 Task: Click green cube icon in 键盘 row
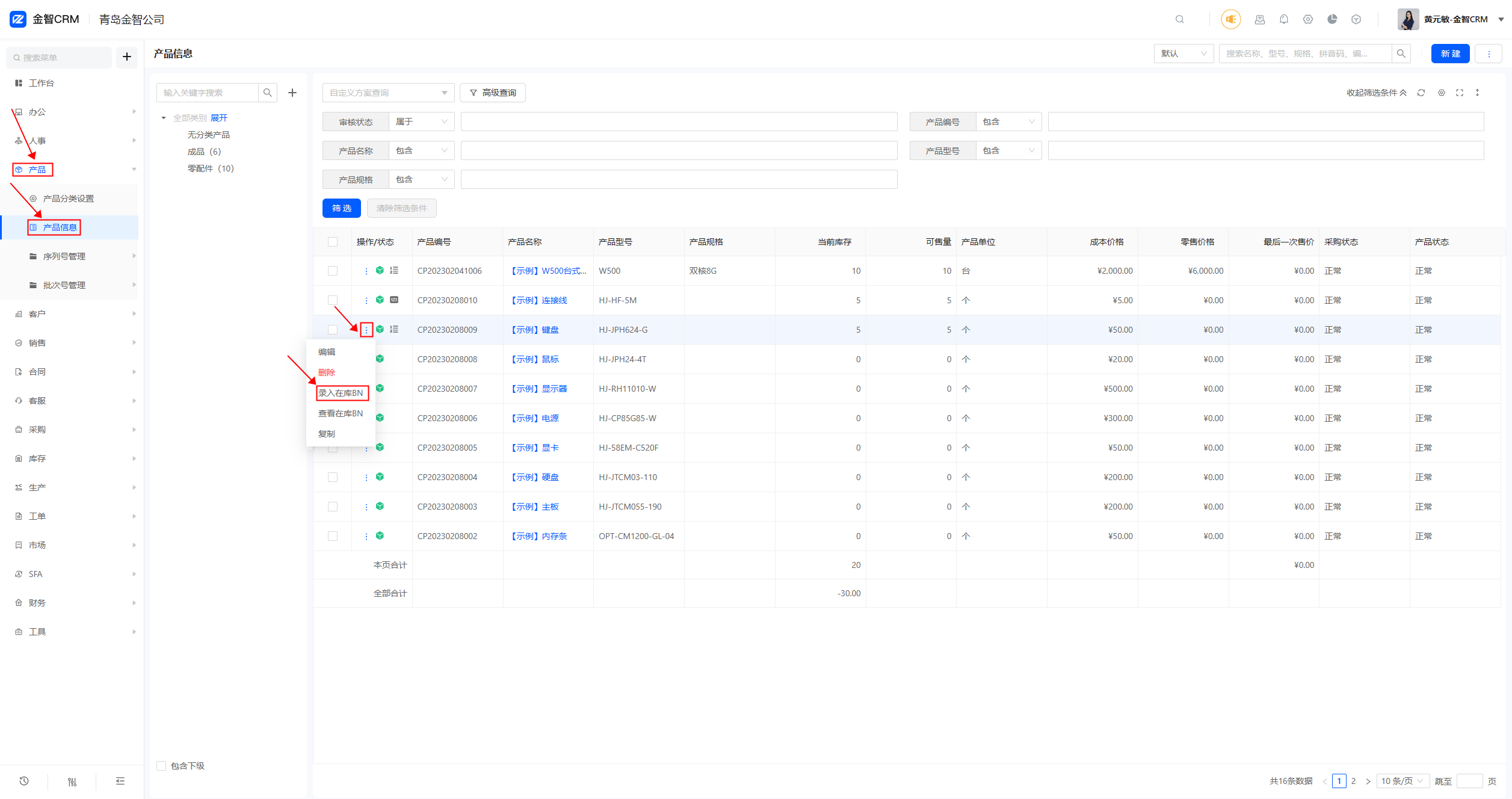[380, 329]
